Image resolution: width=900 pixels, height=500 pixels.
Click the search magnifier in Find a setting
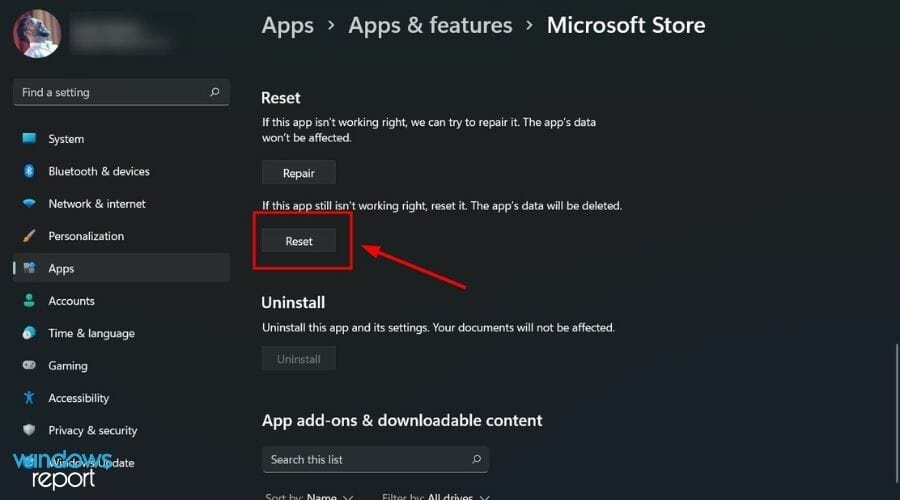(215, 92)
